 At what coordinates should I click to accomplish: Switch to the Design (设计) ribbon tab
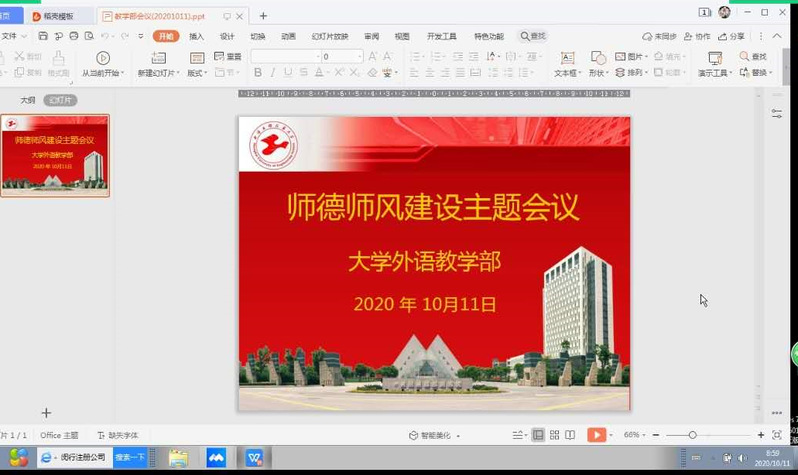(x=227, y=36)
